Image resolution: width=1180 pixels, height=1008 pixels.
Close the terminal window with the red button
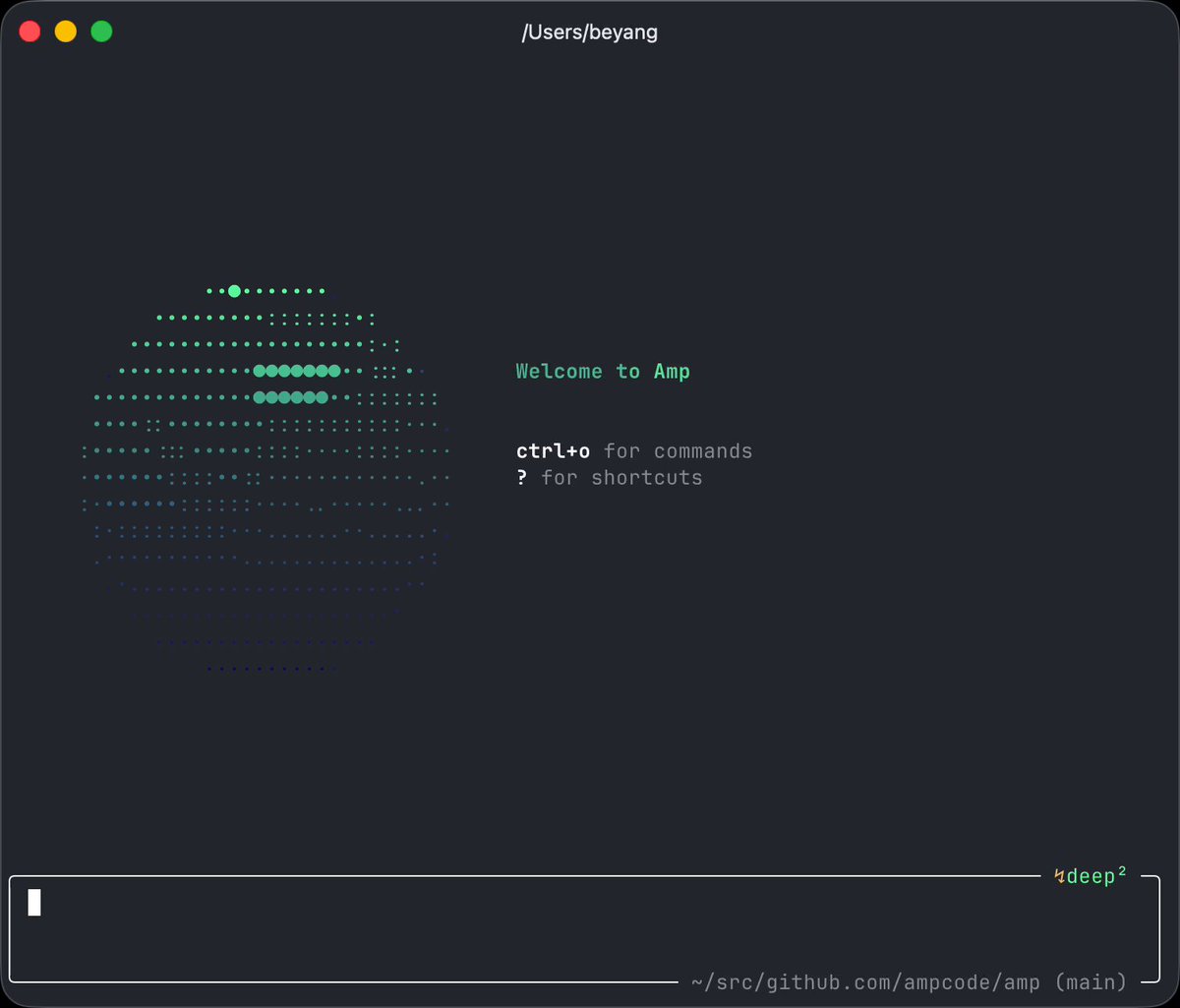pyautogui.click(x=29, y=31)
